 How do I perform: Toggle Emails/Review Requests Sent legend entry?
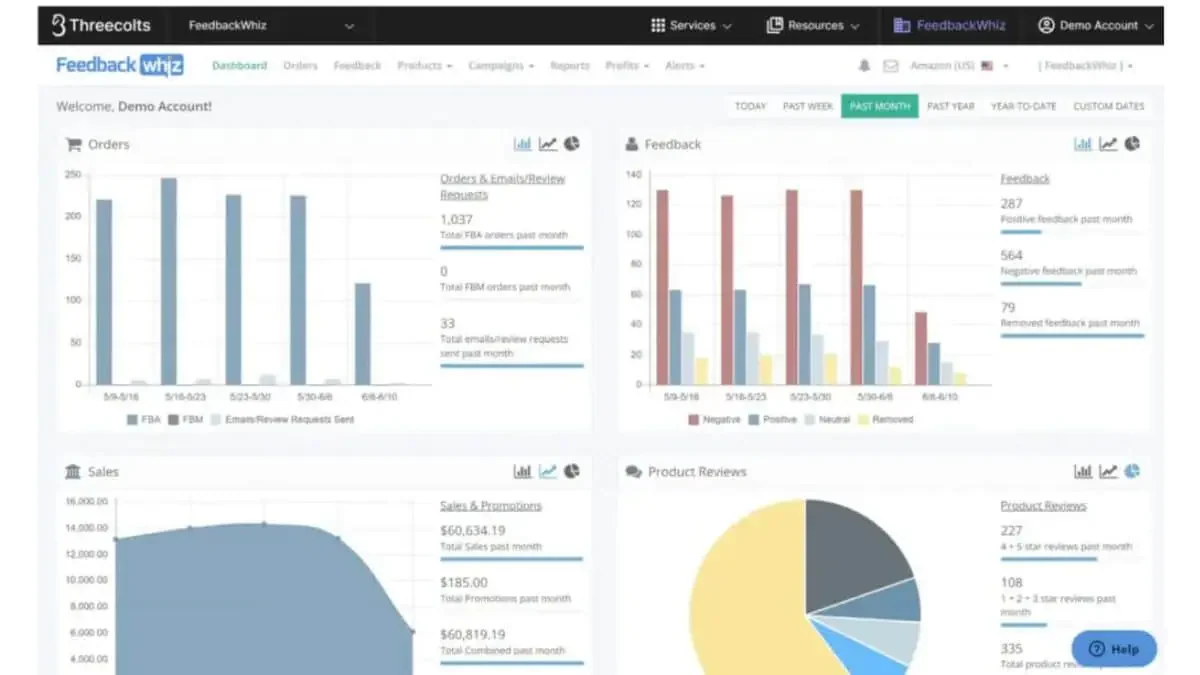click(281, 419)
